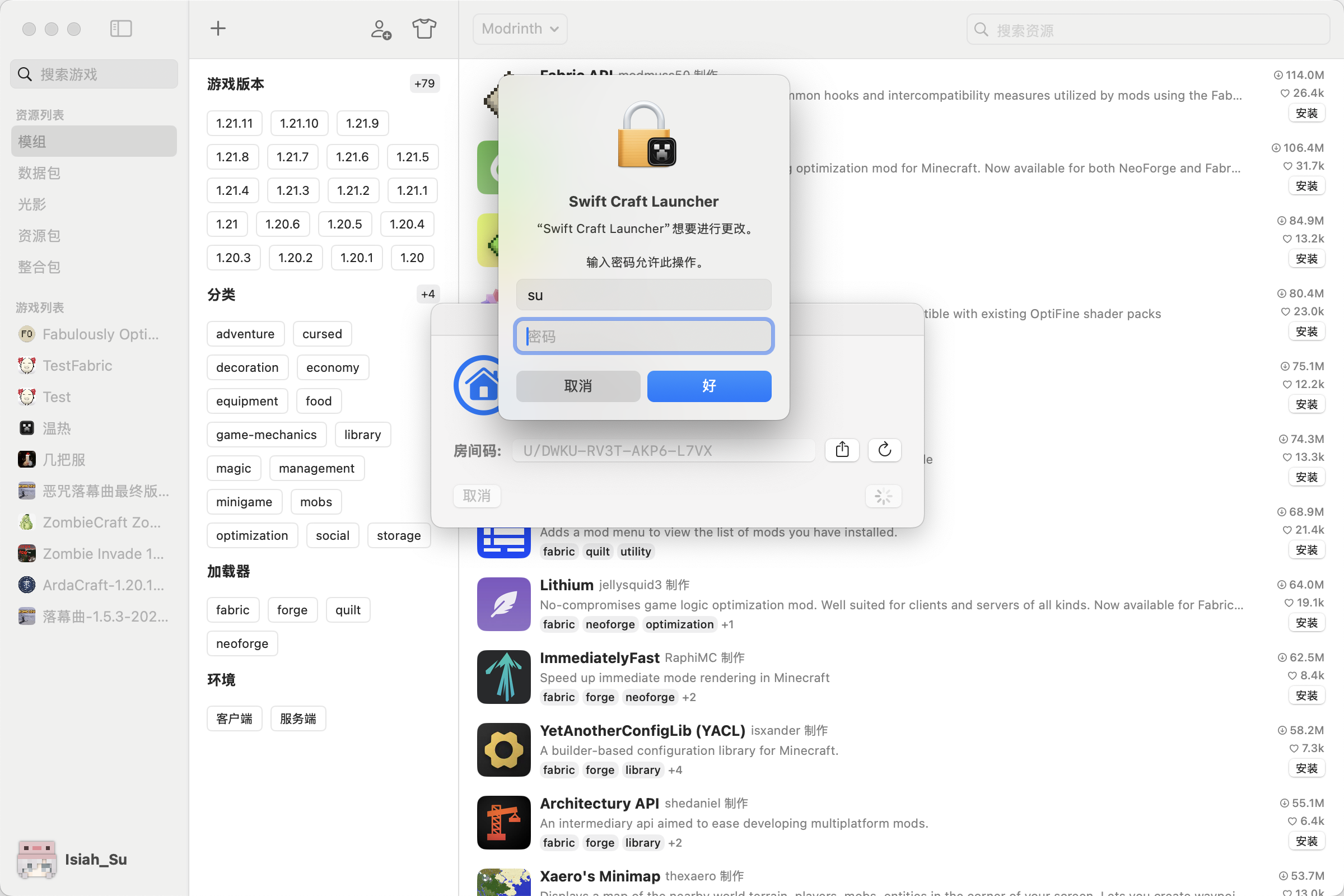Click the blue 好 confirm button
Screen dimensions: 1344x896
[708, 386]
